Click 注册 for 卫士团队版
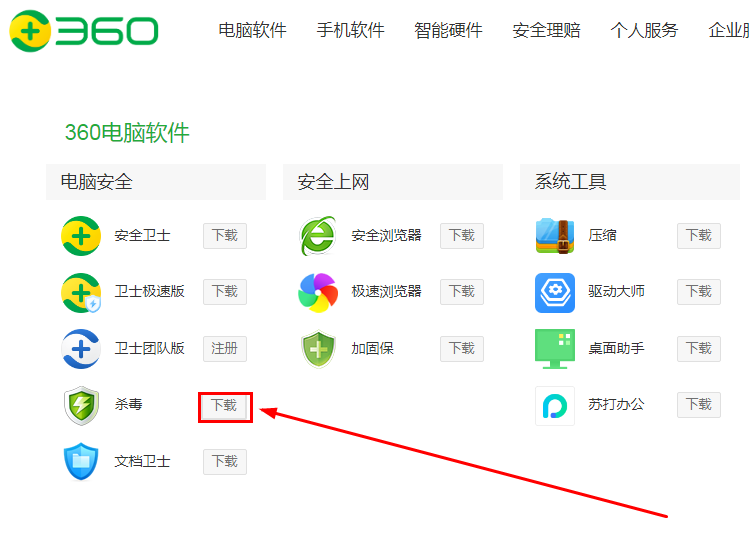 point(225,348)
